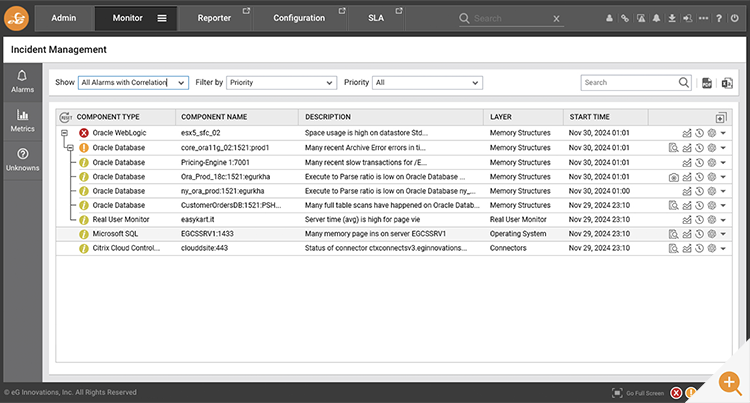Screen dimensions: 750x403
Task: Click the red critical status icon in footer
Action: tap(676, 393)
